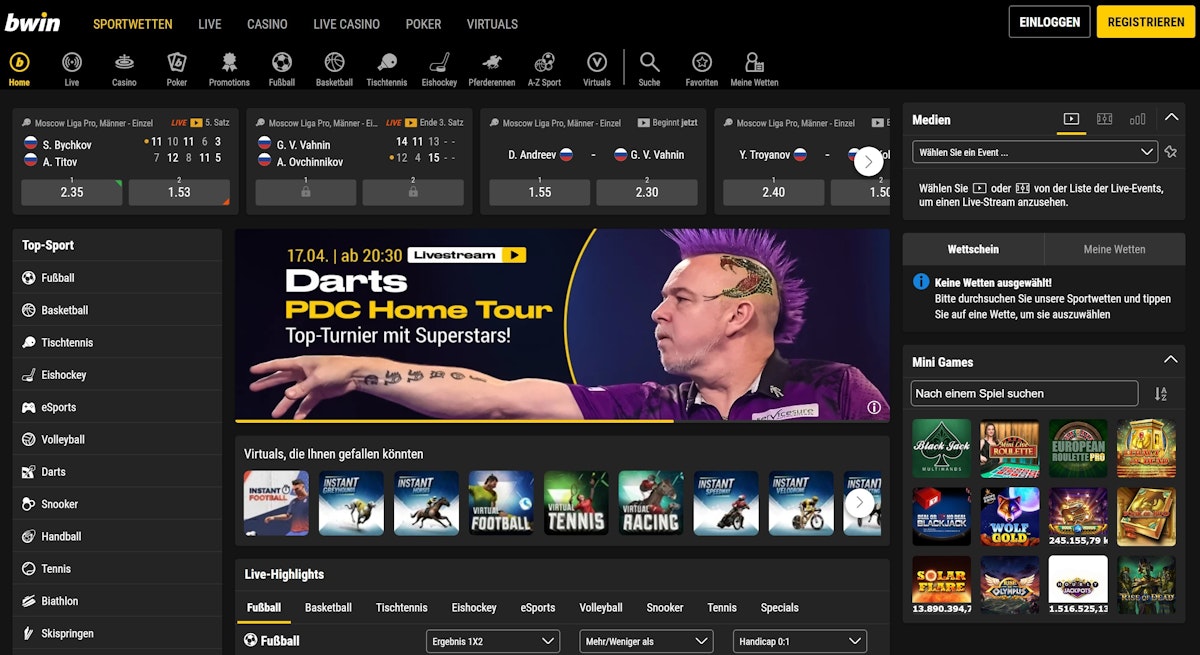1200x655 pixels.
Task: Open LIVE in main navigation
Action: (210, 24)
